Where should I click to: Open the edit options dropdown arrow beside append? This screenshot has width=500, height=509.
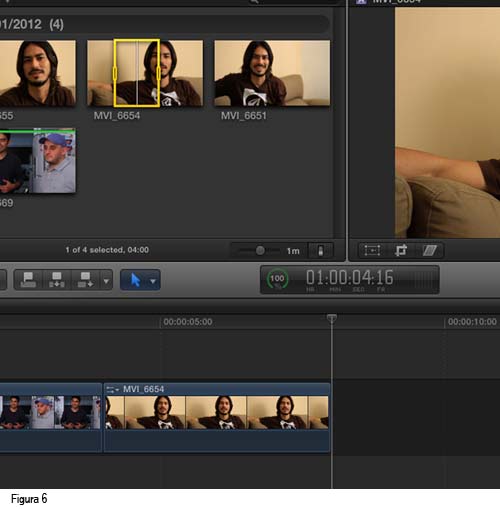click(x=106, y=281)
